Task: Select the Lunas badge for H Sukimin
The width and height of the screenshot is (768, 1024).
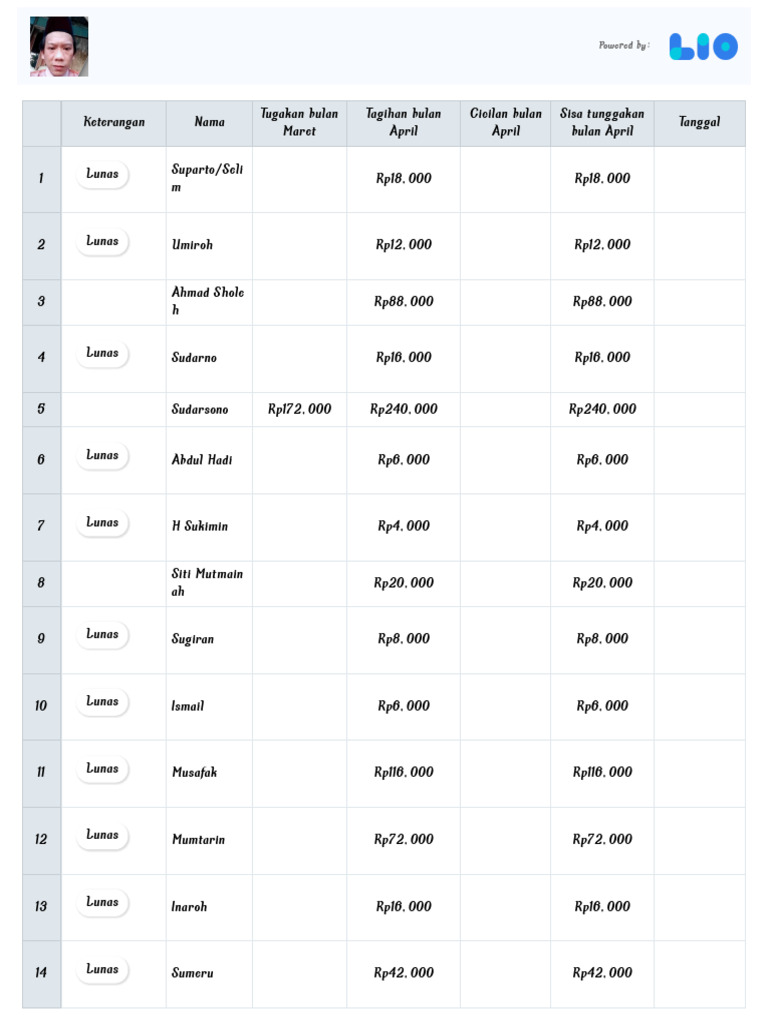Action: click(102, 522)
